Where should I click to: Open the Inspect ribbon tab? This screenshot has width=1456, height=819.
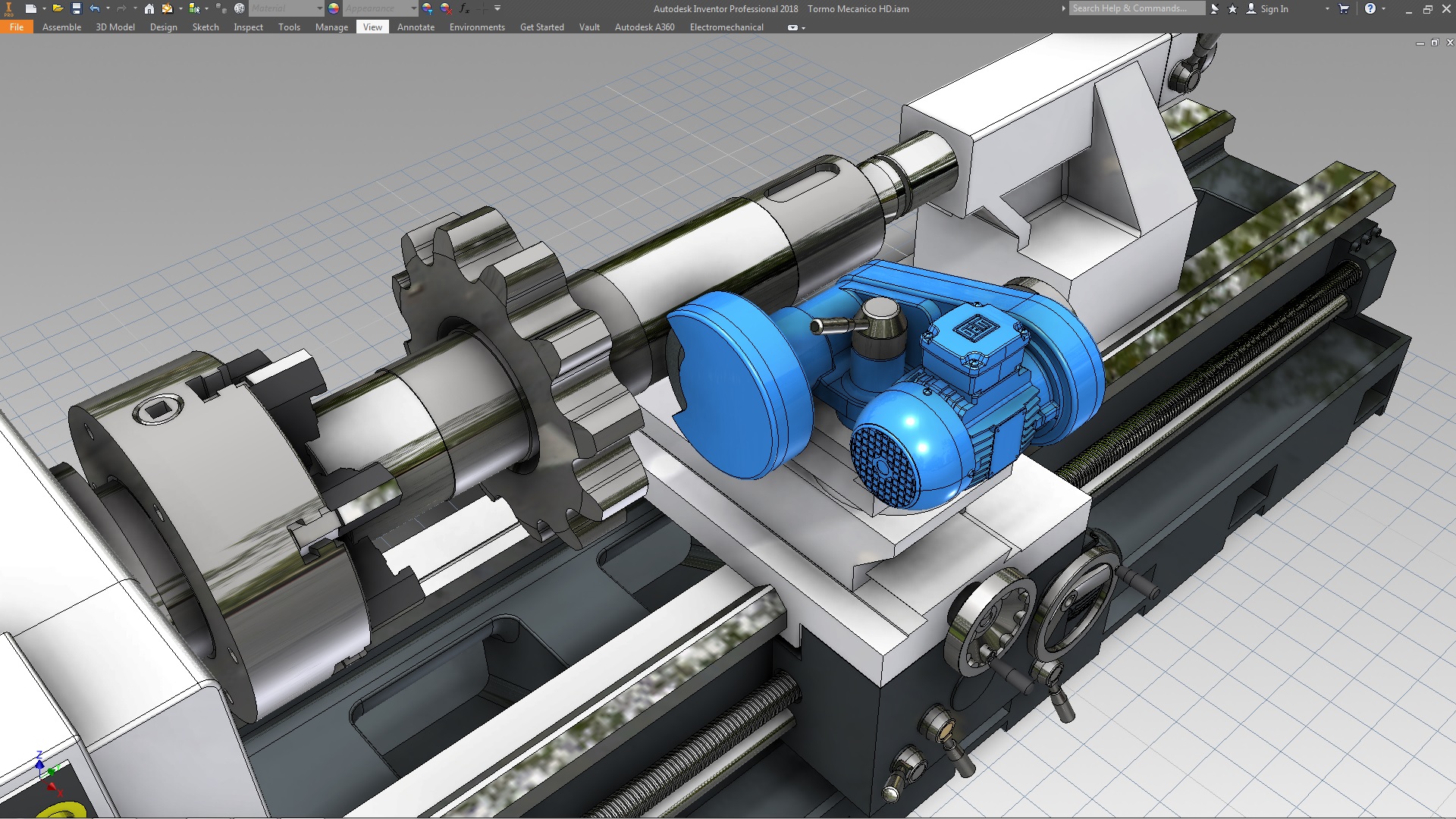pos(248,27)
